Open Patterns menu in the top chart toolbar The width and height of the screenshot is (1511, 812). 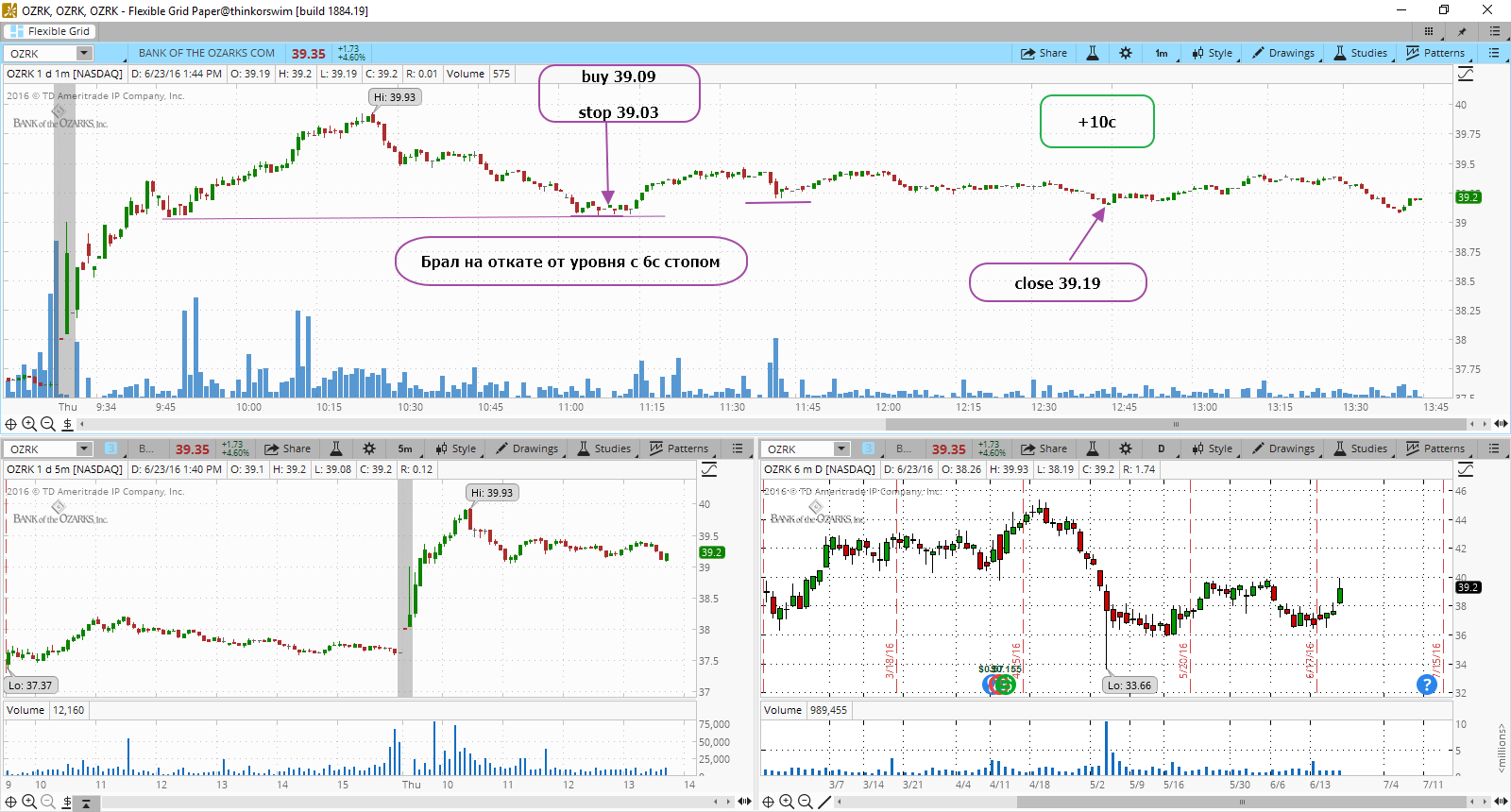[x=1435, y=53]
